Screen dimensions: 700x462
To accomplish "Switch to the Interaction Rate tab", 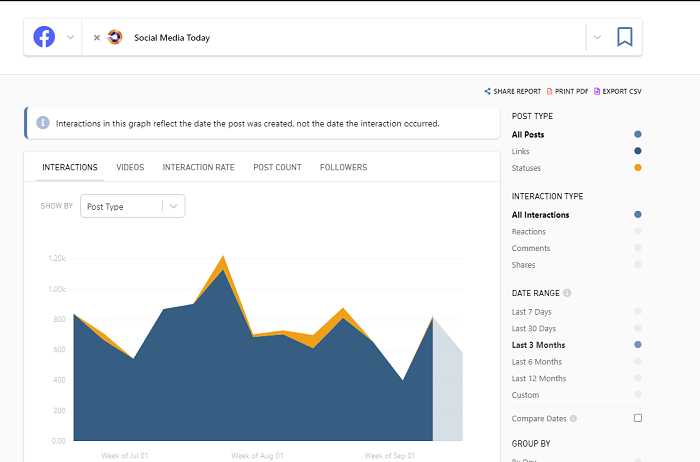I will tap(198, 167).
